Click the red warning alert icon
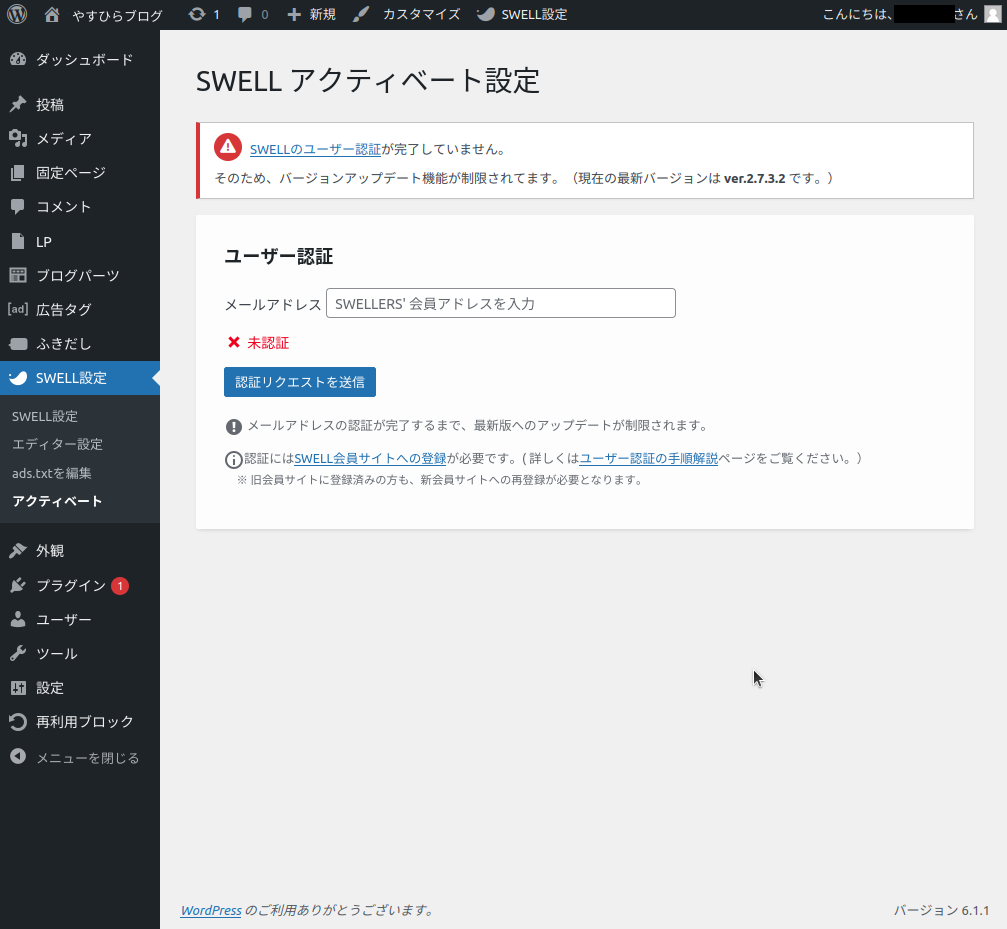This screenshot has width=1007, height=929. [228, 147]
